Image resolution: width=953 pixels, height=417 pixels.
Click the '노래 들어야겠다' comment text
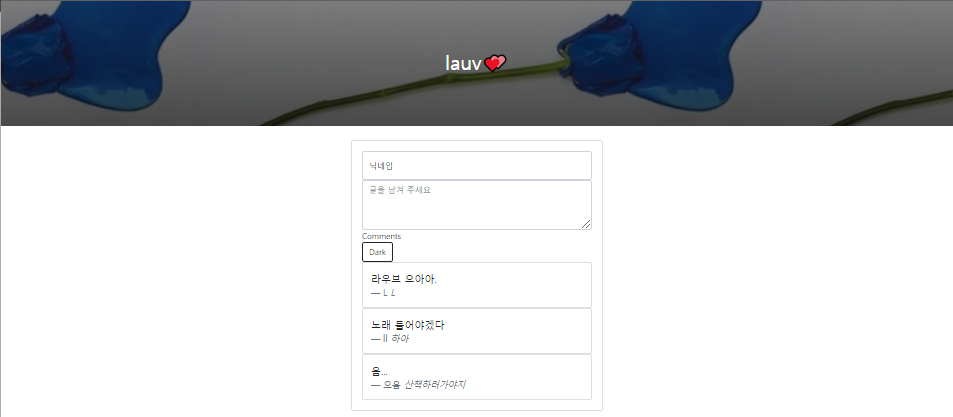(x=408, y=325)
